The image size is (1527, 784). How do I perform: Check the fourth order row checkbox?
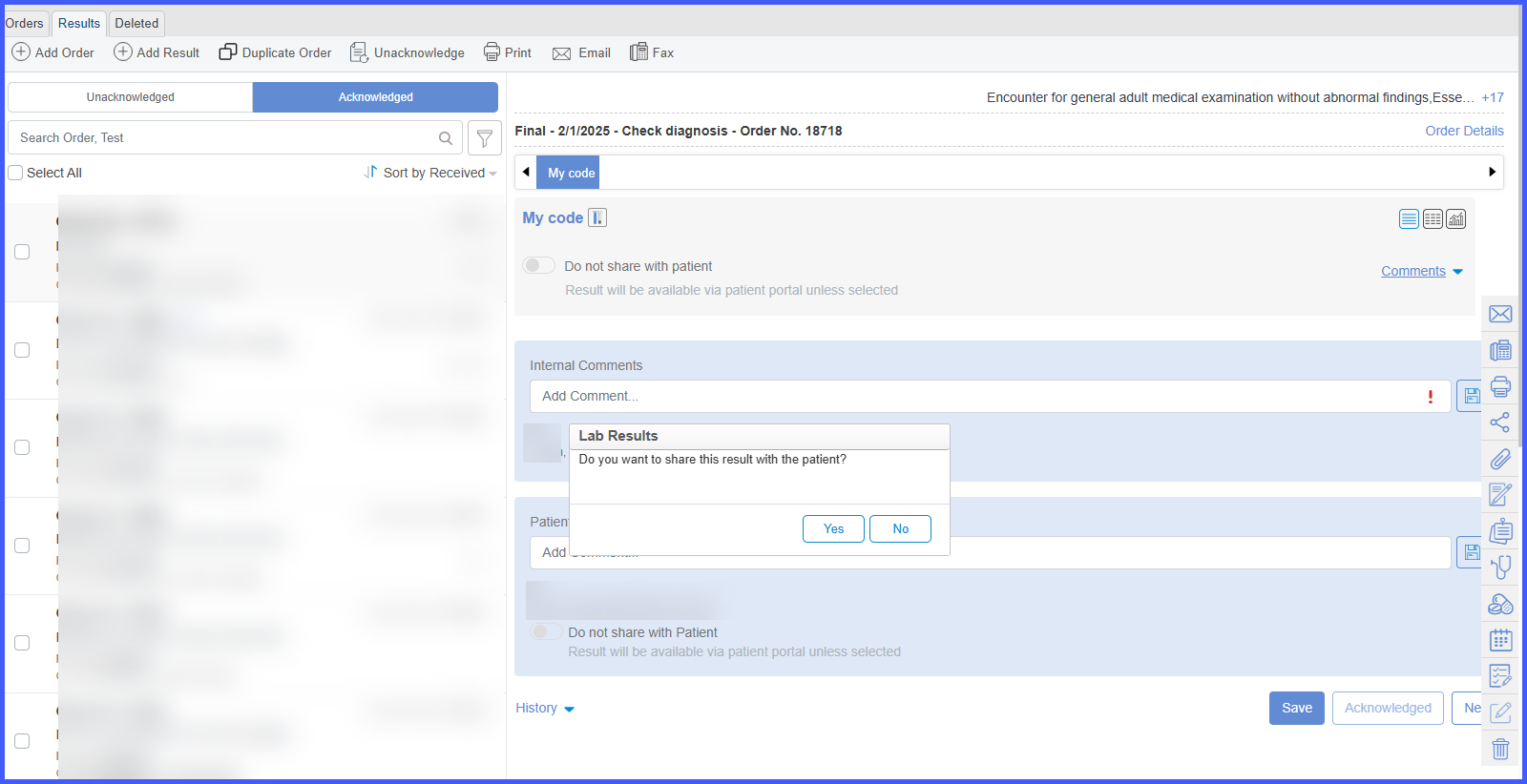(x=22, y=546)
